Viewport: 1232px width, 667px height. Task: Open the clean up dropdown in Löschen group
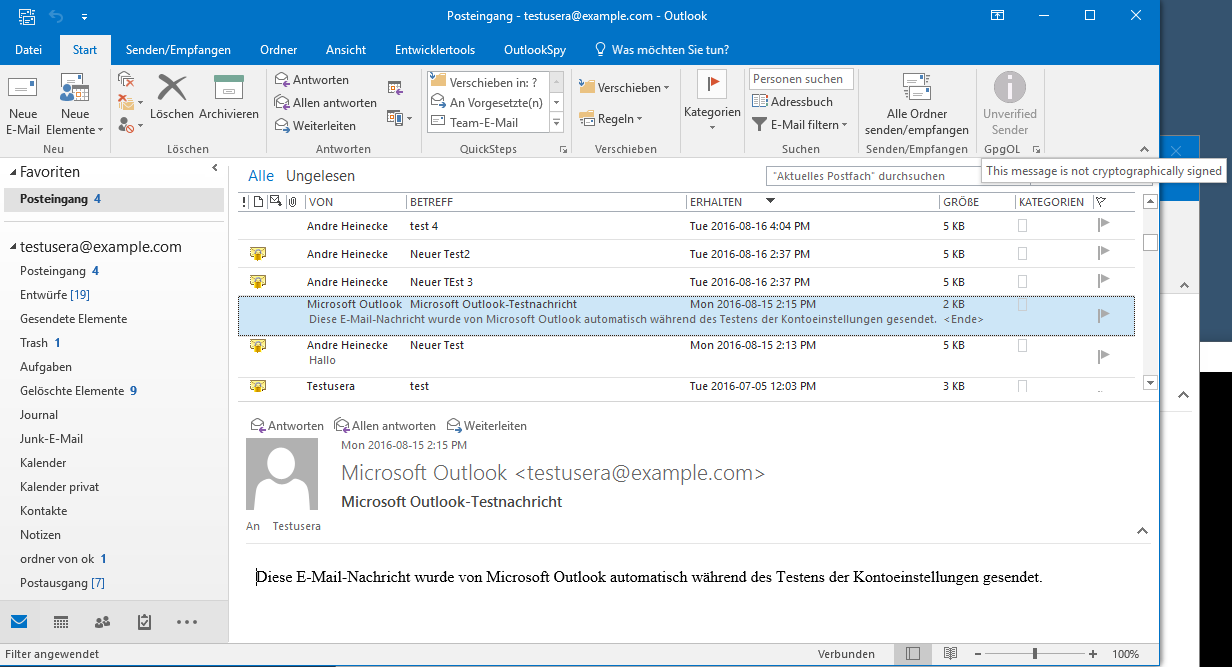click(x=129, y=102)
